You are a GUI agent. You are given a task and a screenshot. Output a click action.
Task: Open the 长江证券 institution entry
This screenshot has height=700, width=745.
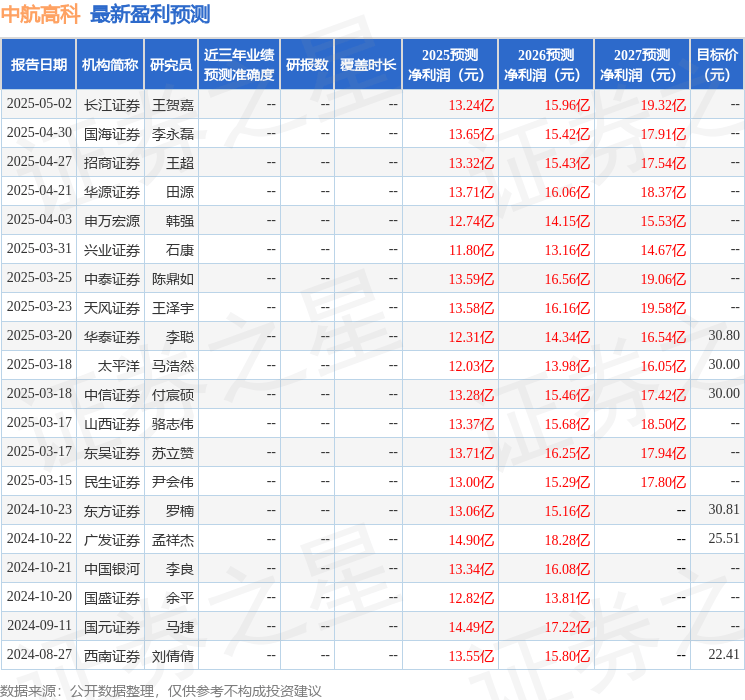pos(112,104)
